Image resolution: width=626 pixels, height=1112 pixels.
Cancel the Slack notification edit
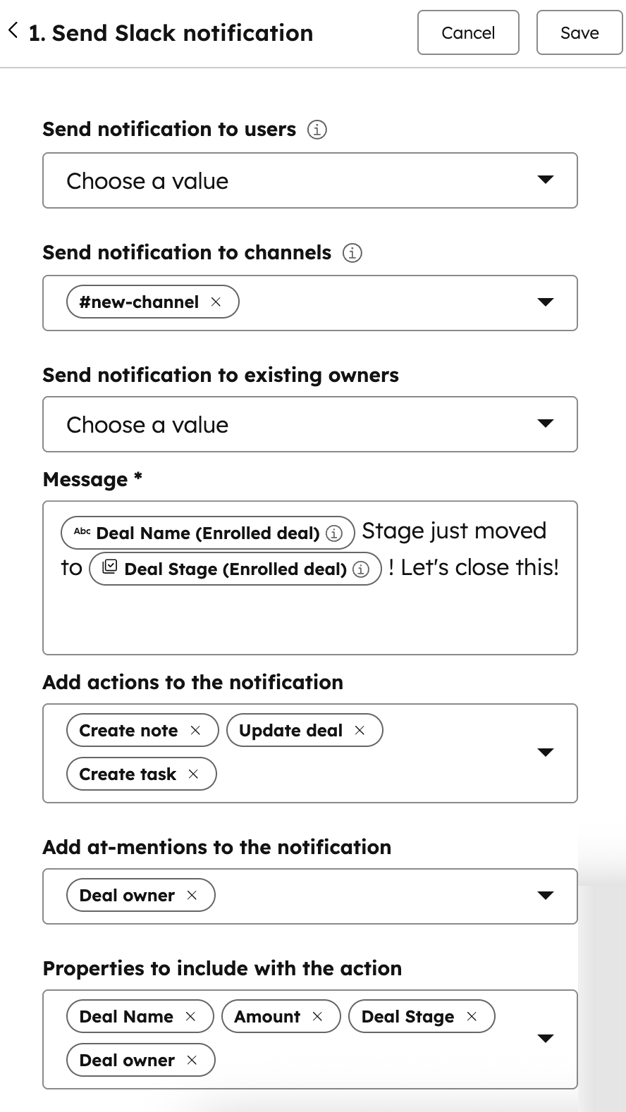click(x=468, y=33)
